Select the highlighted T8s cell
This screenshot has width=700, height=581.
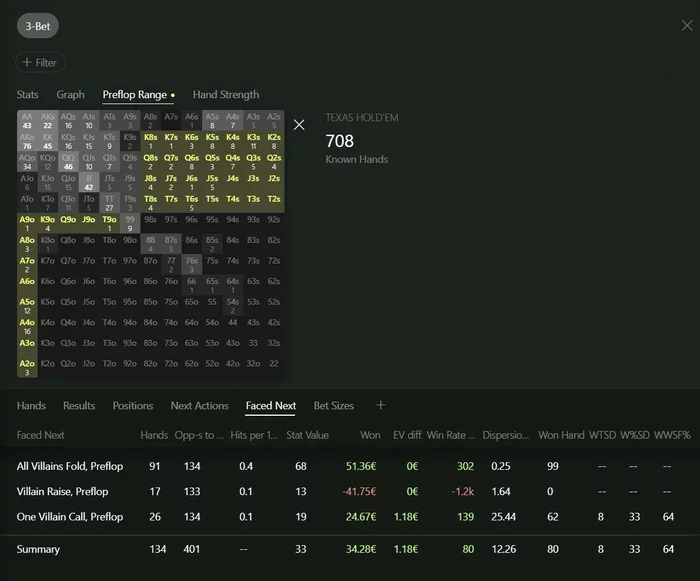(150, 203)
